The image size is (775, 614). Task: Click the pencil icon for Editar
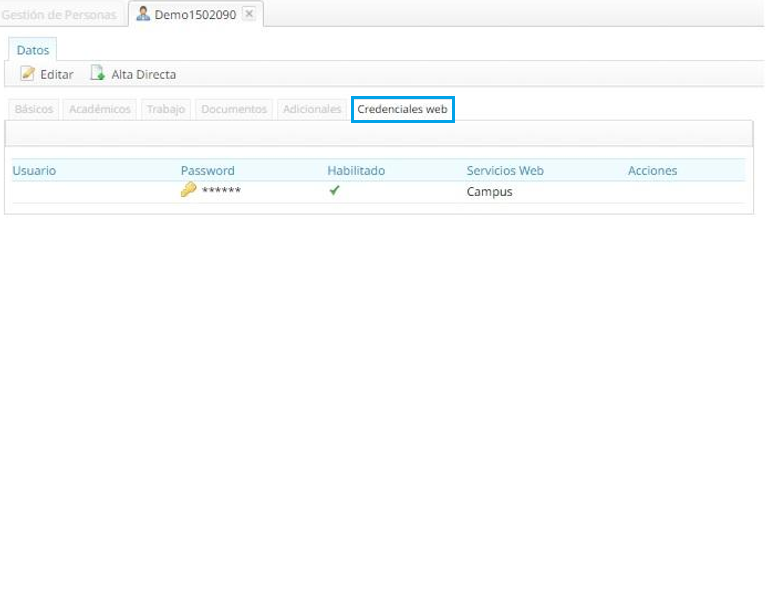point(28,74)
